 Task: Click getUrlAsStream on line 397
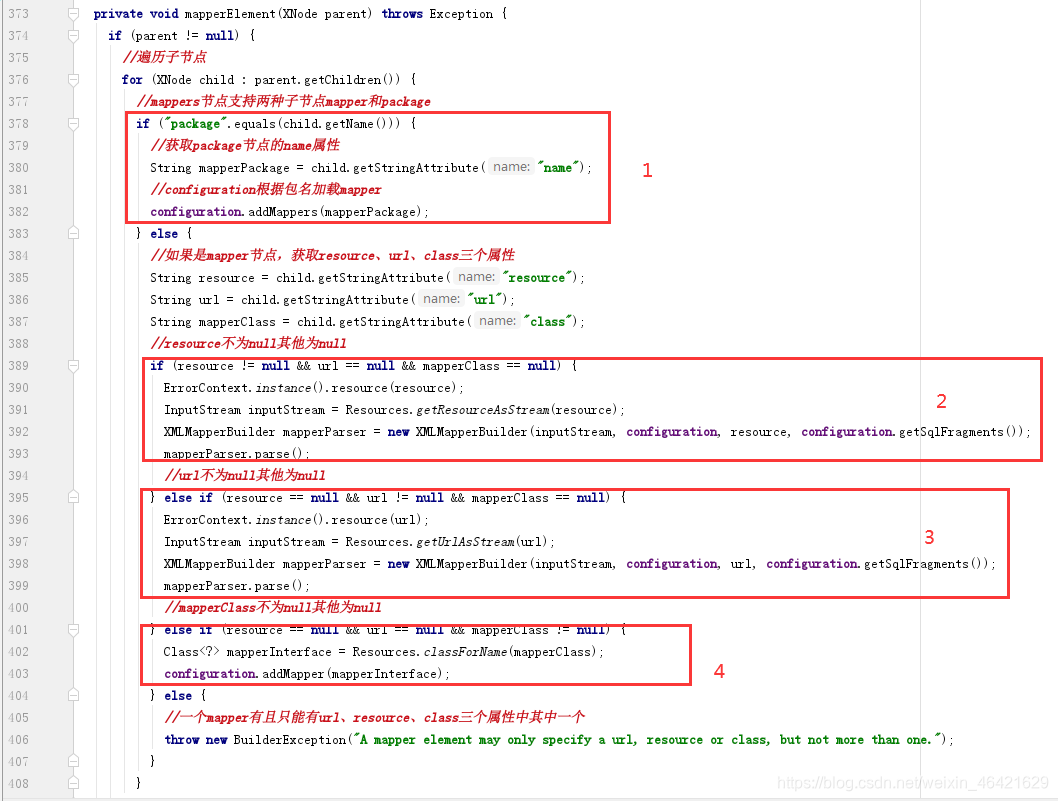click(x=465, y=542)
